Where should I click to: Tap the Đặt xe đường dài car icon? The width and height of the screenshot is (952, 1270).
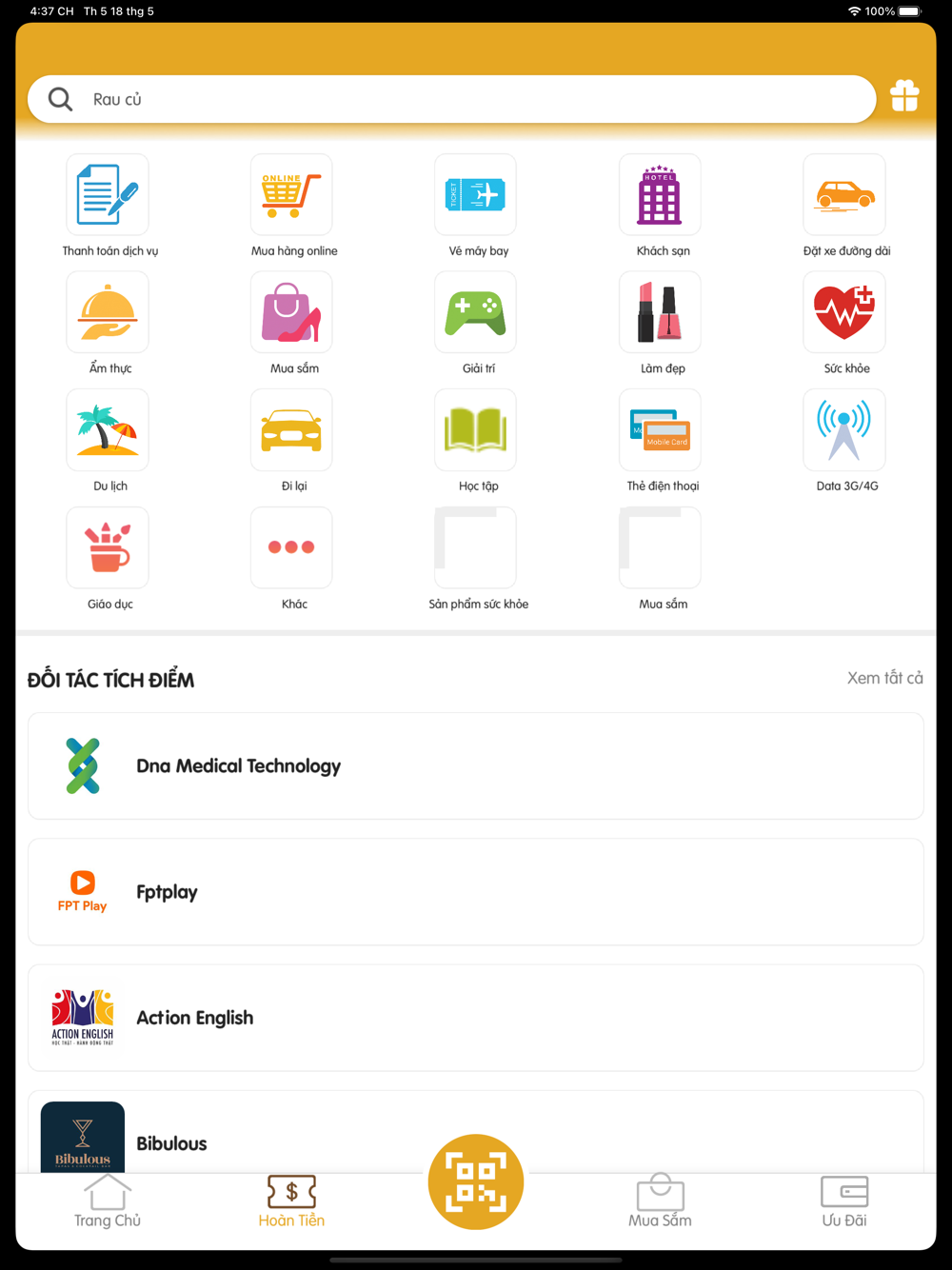pyautogui.click(x=844, y=194)
